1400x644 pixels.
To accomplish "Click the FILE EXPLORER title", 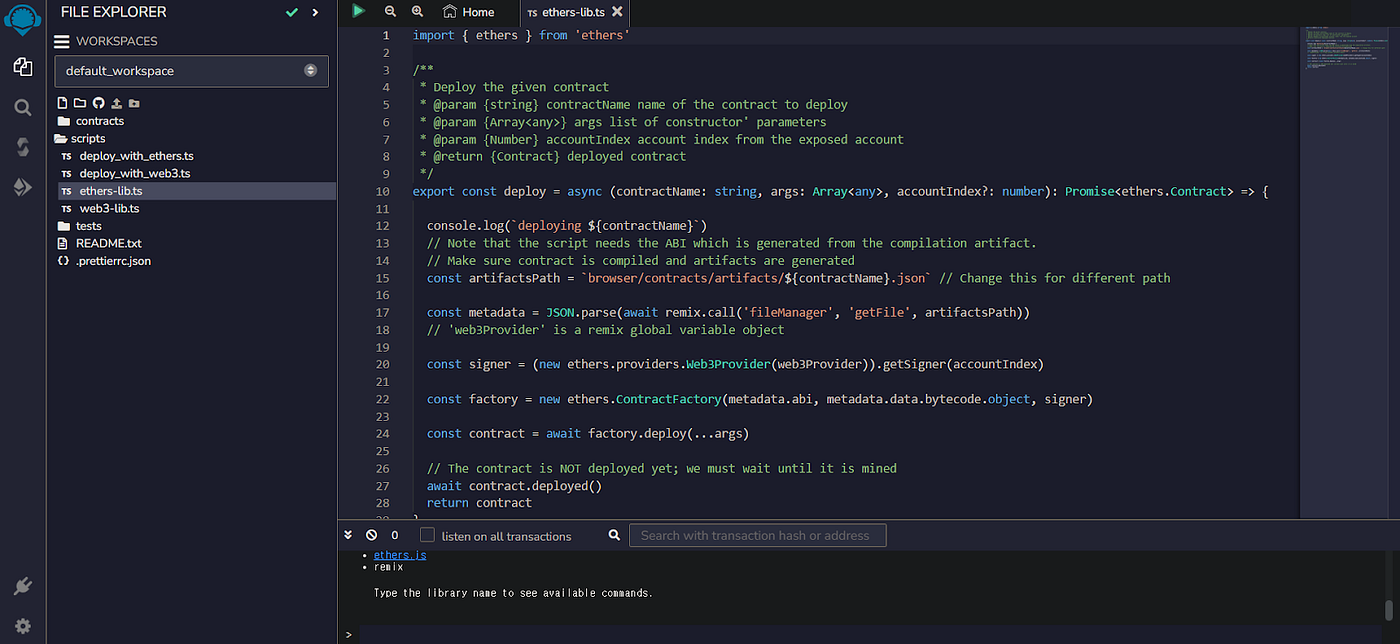I will click(114, 12).
